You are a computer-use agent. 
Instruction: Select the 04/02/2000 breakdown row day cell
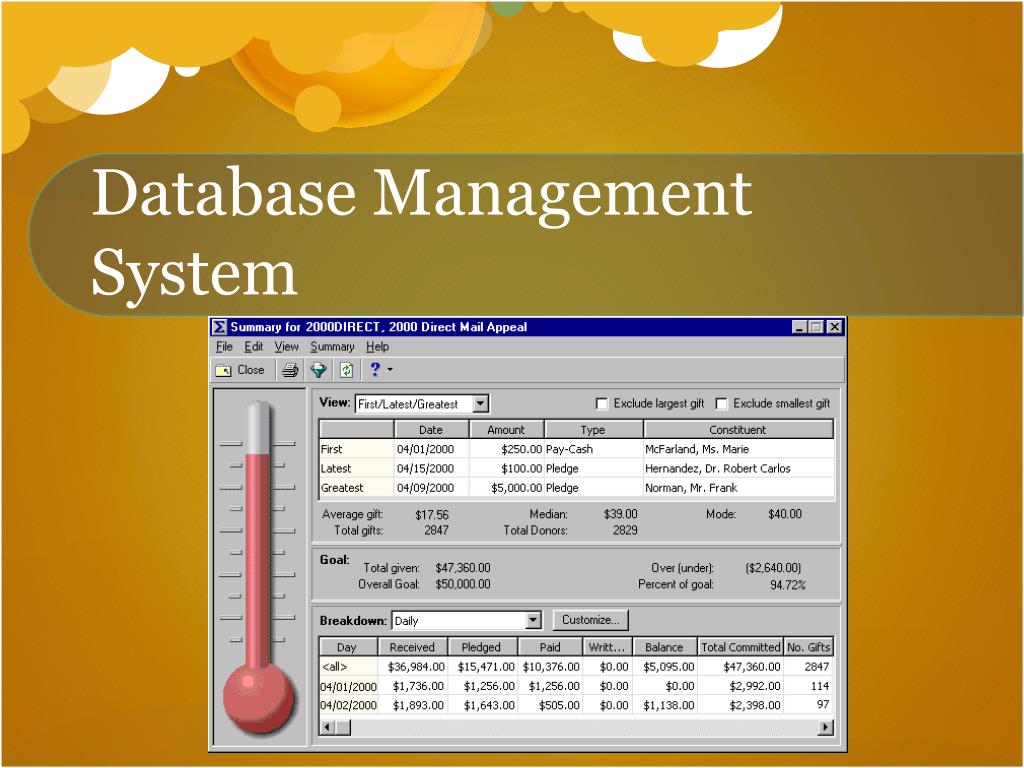pos(348,705)
